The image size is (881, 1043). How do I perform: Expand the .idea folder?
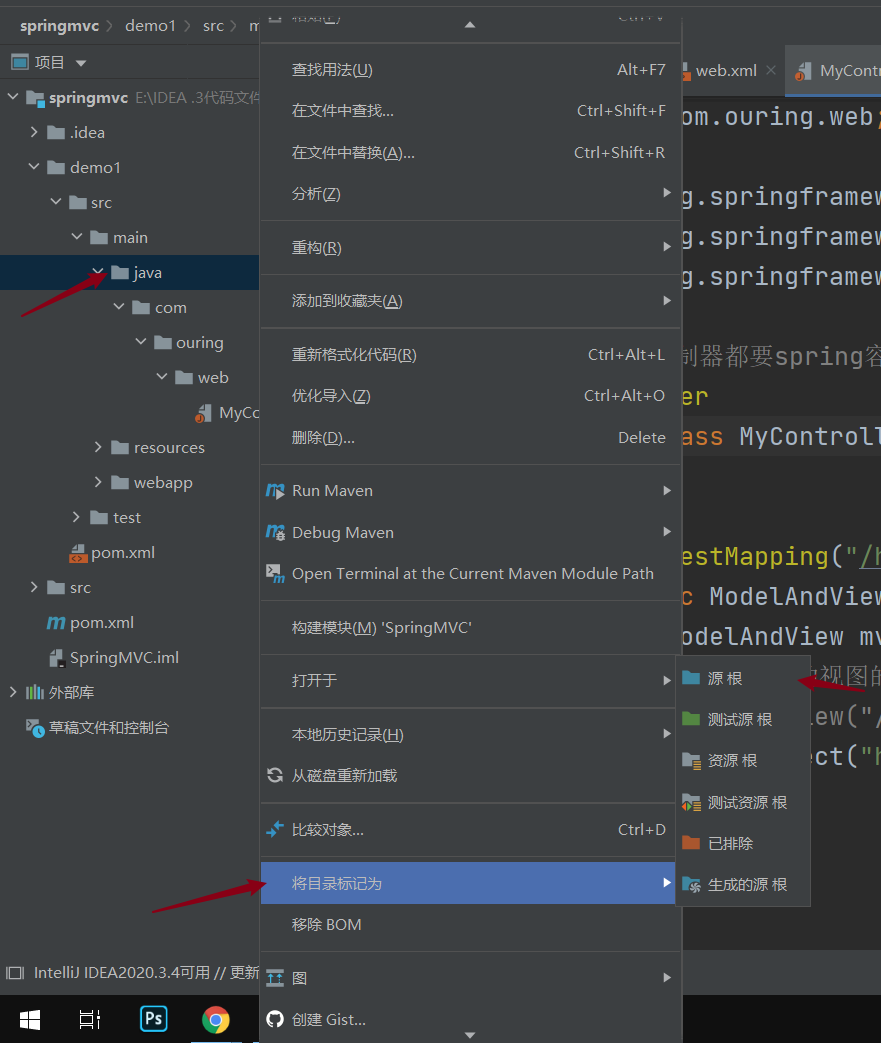(x=34, y=132)
